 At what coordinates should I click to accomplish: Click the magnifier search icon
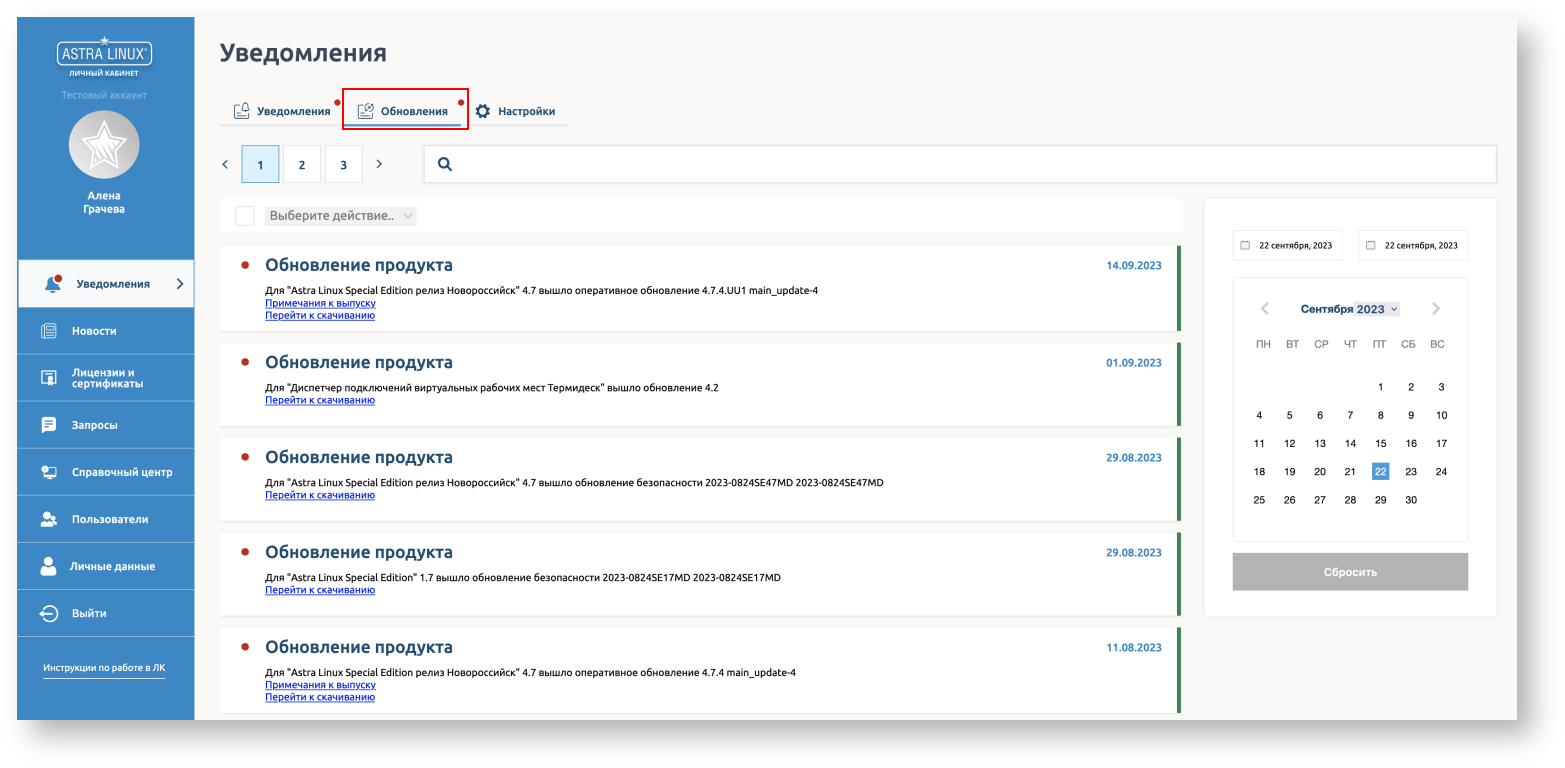tap(445, 165)
